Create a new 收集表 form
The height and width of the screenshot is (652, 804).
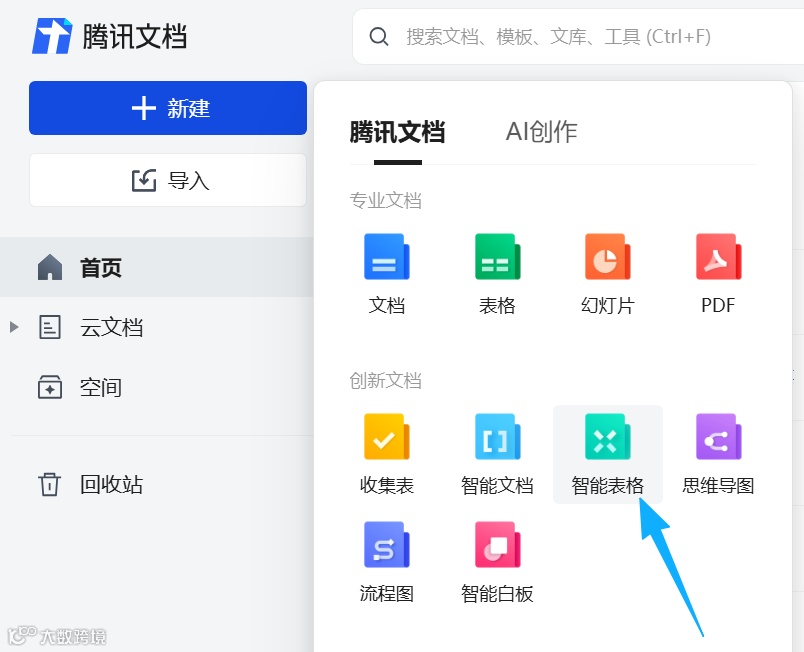click(x=387, y=454)
